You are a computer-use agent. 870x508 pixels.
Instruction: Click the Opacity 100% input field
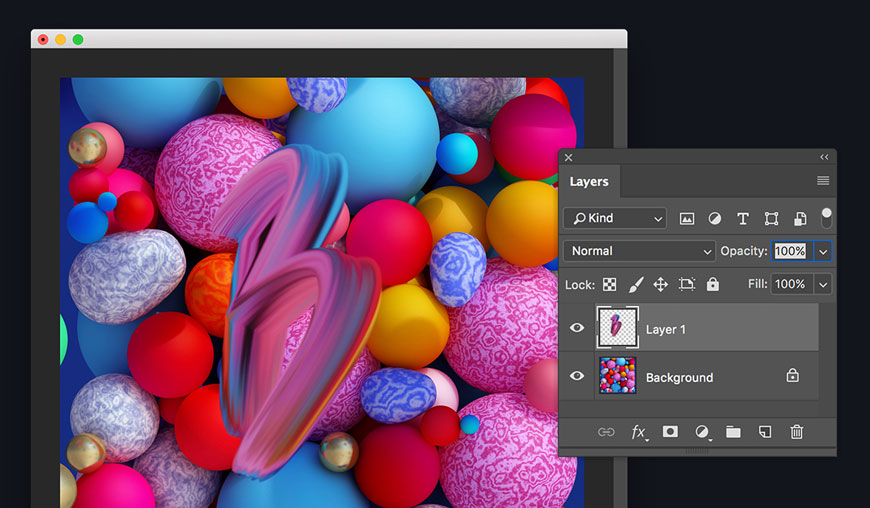791,251
